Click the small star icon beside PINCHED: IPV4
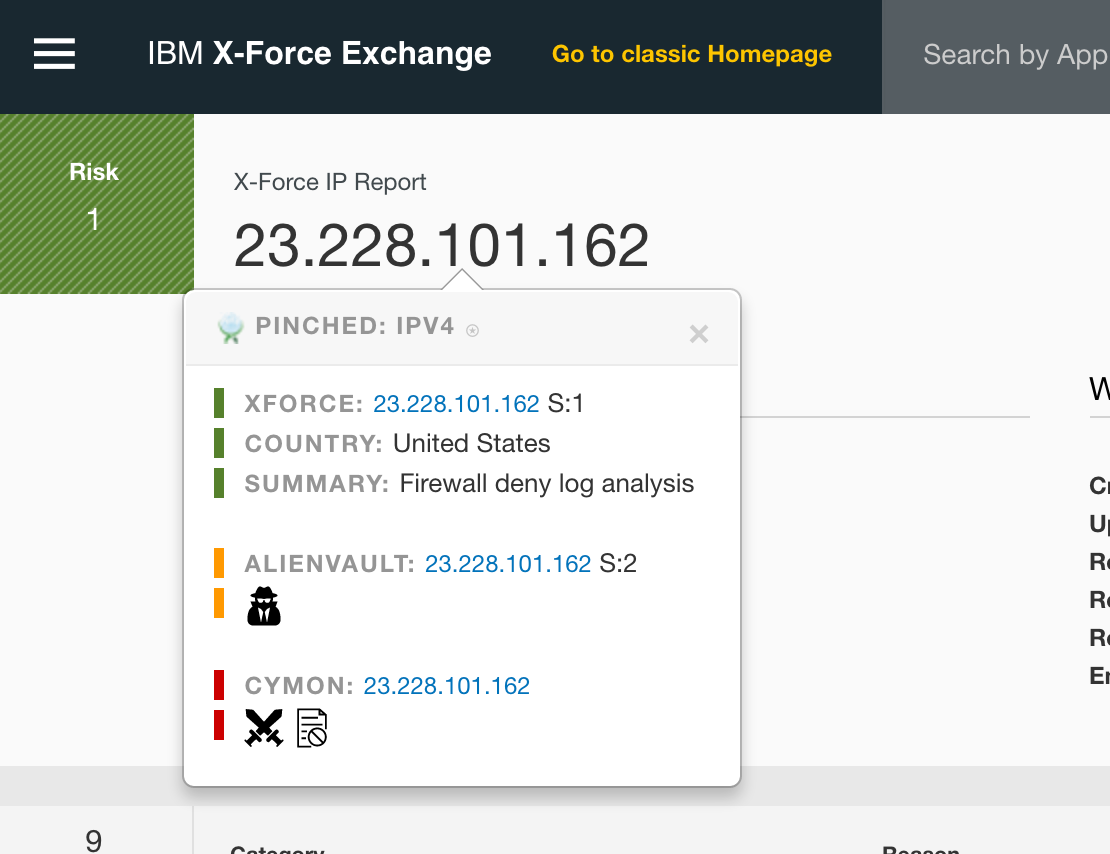Image resolution: width=1110 pixels, height=854 pixels. [472, 331]
